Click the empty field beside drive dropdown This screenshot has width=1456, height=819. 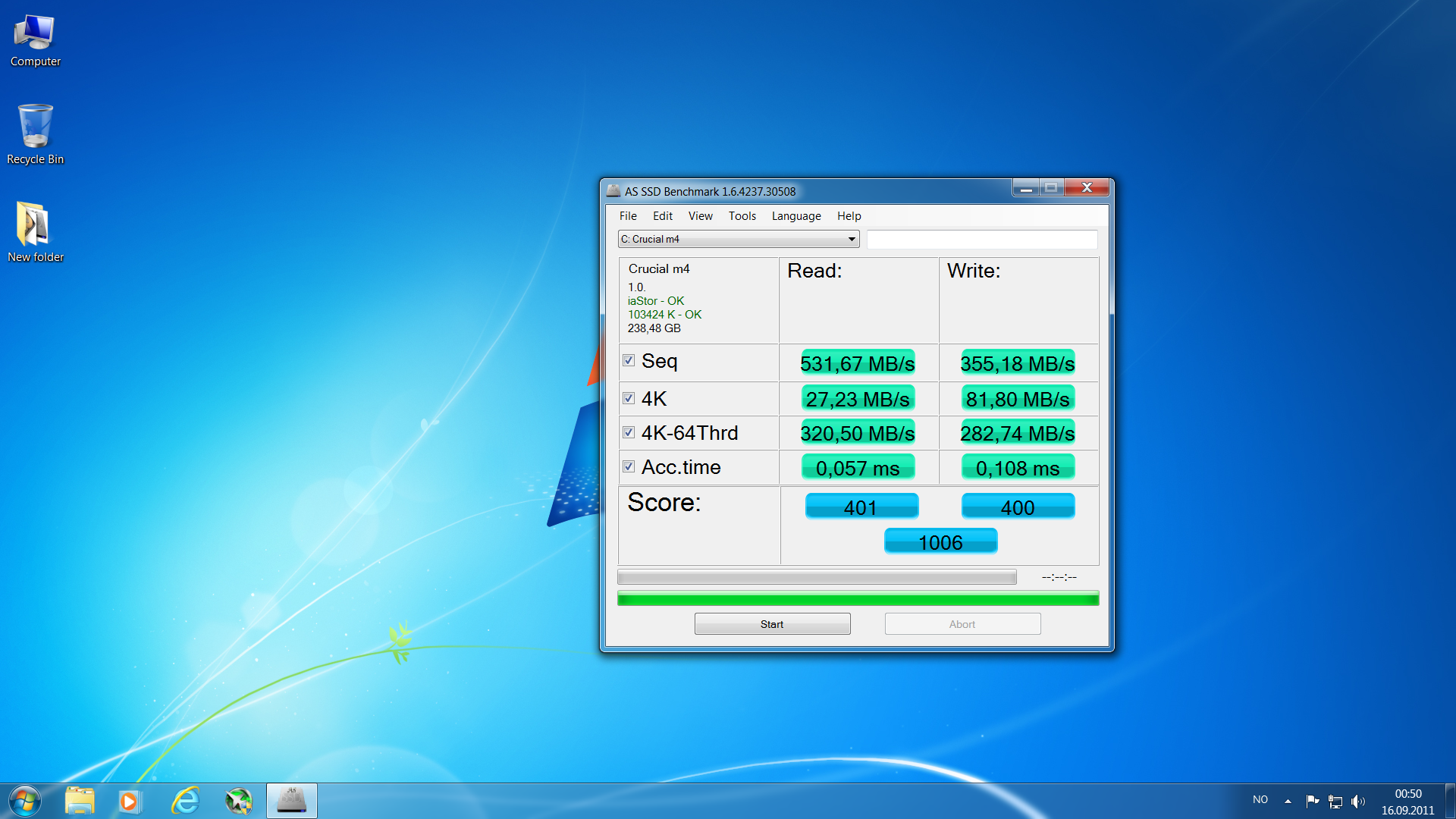[x=982, y=240]
